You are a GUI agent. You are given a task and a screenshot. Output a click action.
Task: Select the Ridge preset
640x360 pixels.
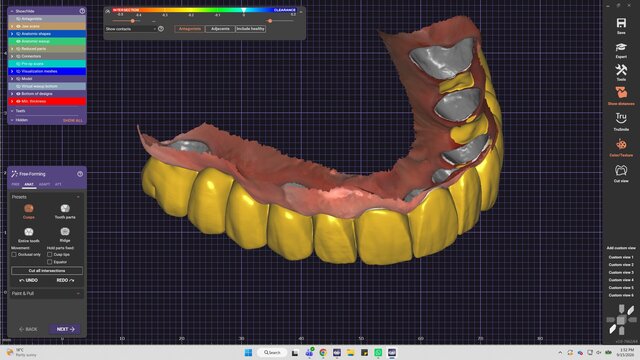(x=65, y=232)
